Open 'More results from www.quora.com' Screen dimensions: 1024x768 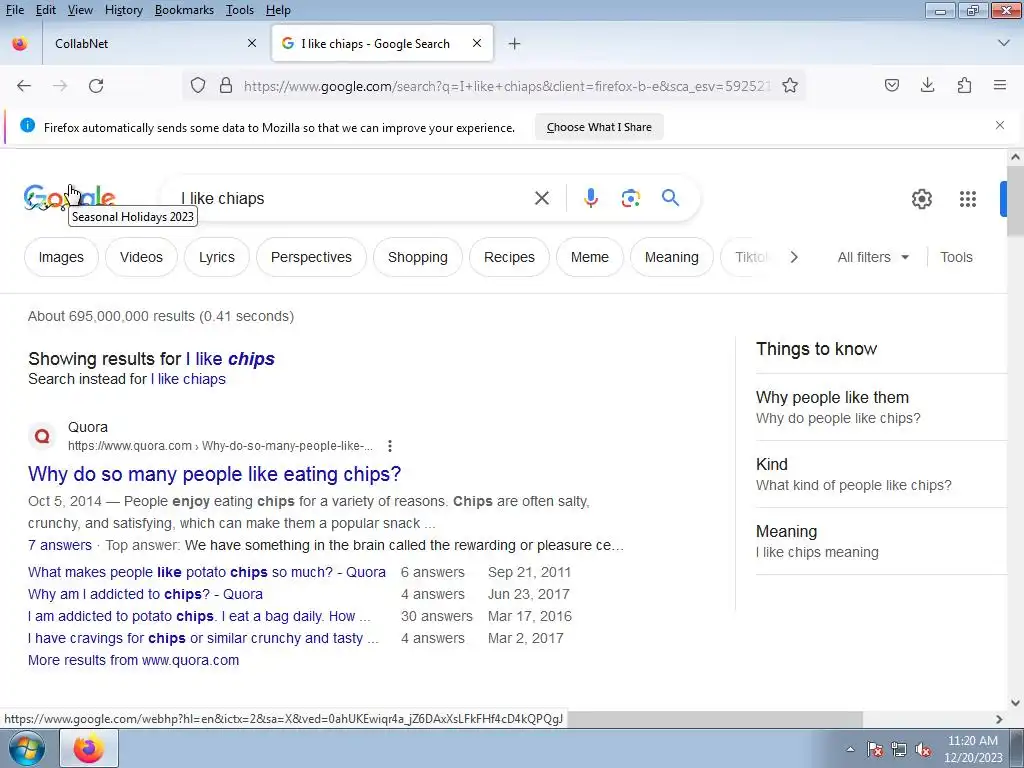pos(133,660)
